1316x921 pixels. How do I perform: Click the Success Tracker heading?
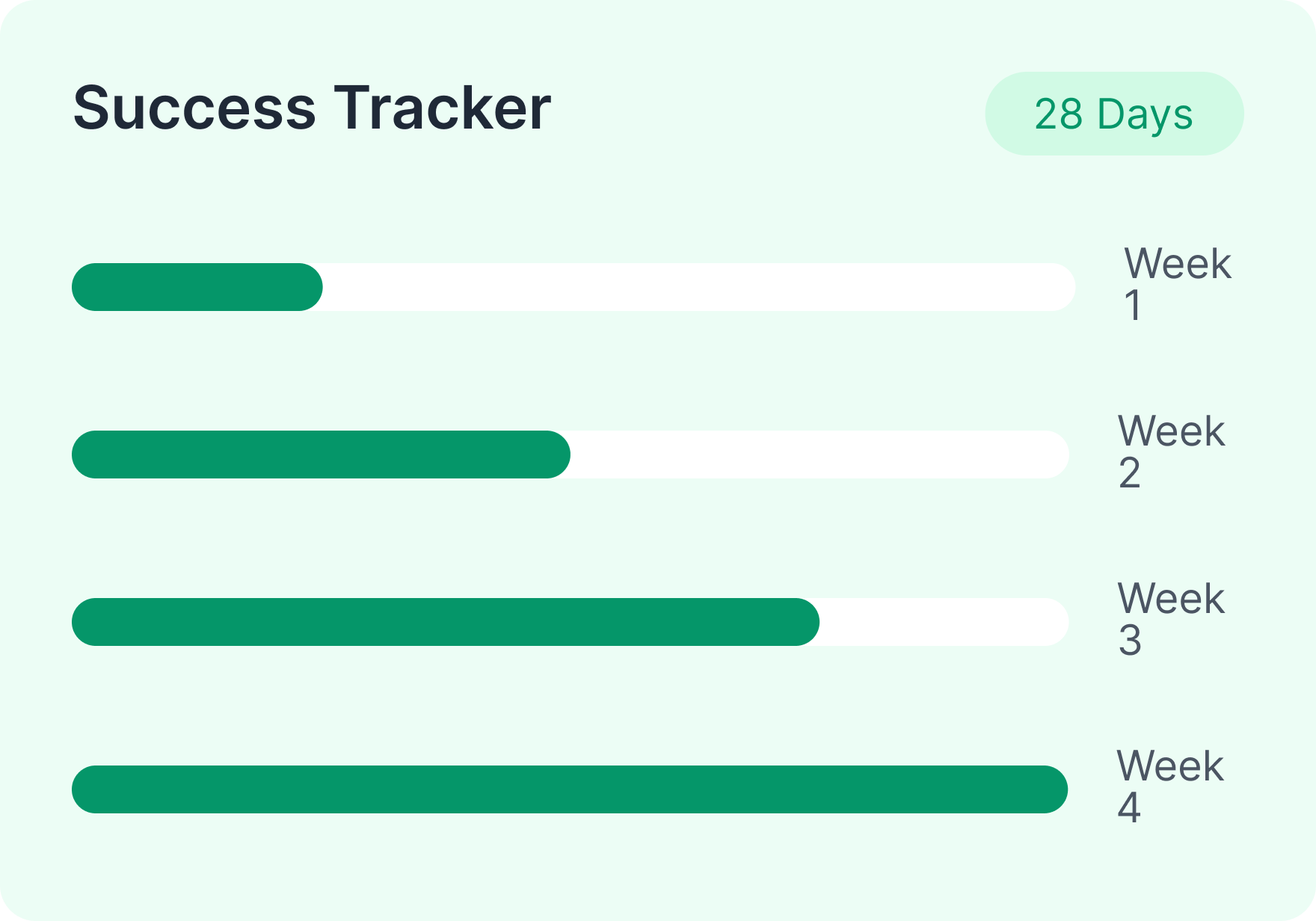tap(312, 108)
